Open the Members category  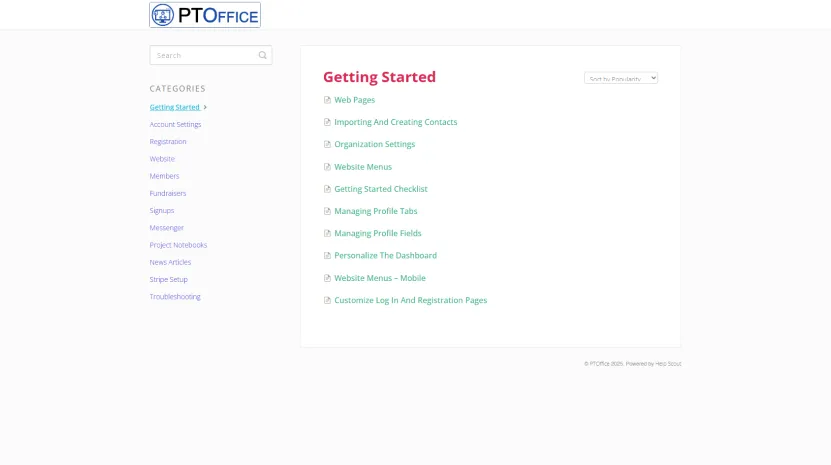[x=164, y=176]
